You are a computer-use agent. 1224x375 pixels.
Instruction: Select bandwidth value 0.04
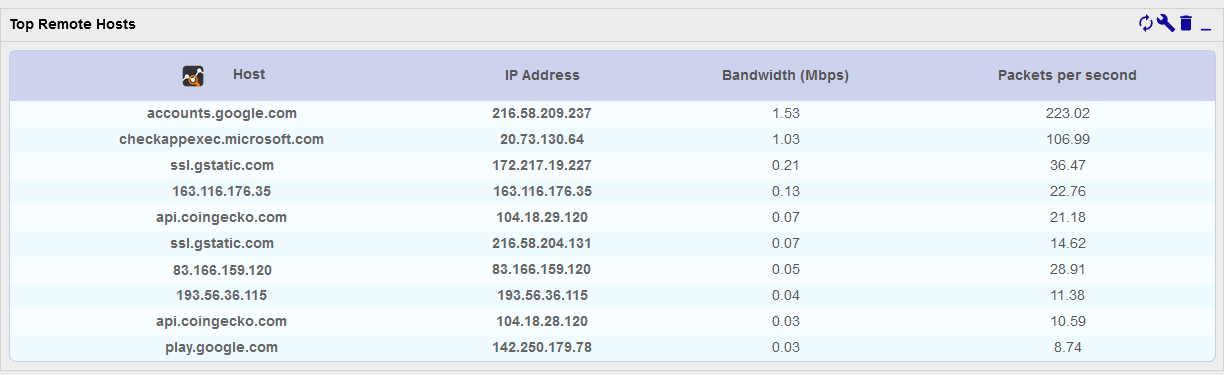[x=785, y=295]
